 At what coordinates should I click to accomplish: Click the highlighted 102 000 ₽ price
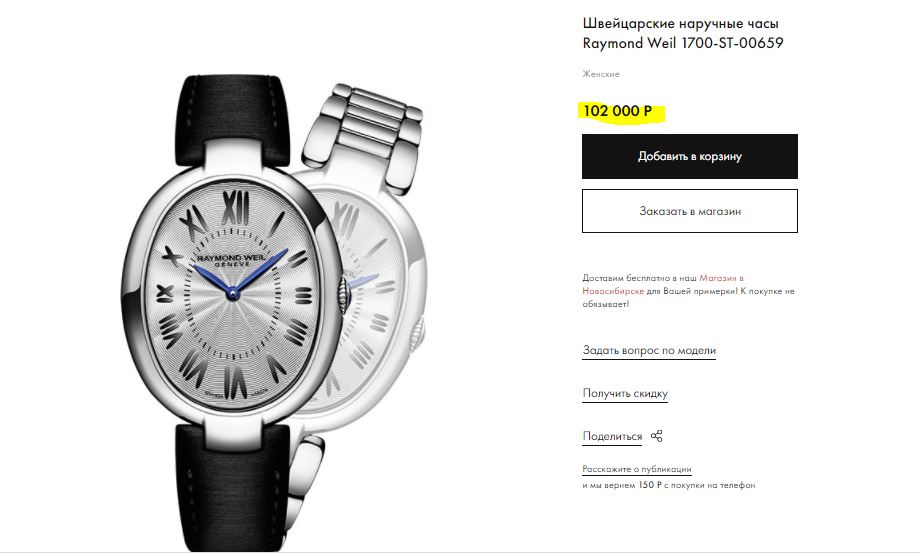point(618,111)
